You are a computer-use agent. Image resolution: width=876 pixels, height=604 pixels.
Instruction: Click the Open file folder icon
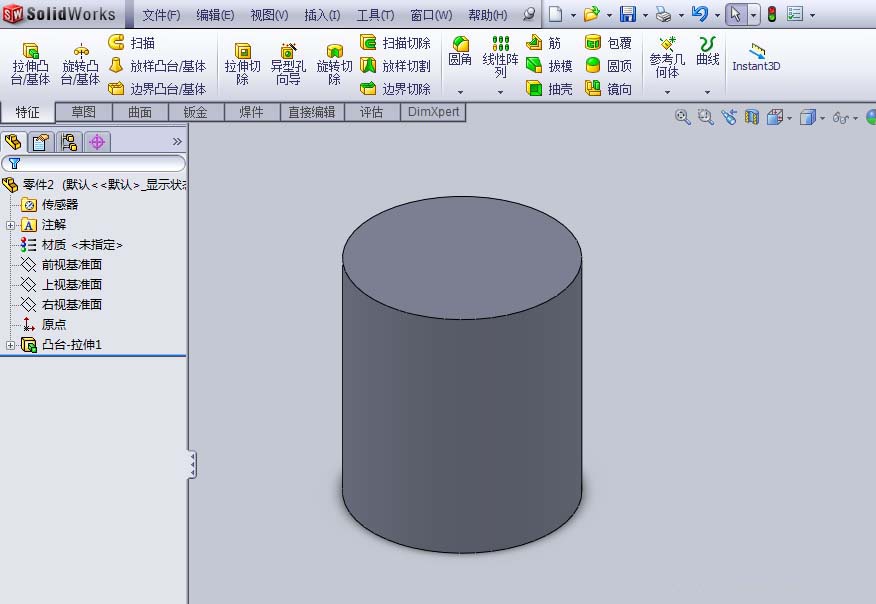(591, 14)
